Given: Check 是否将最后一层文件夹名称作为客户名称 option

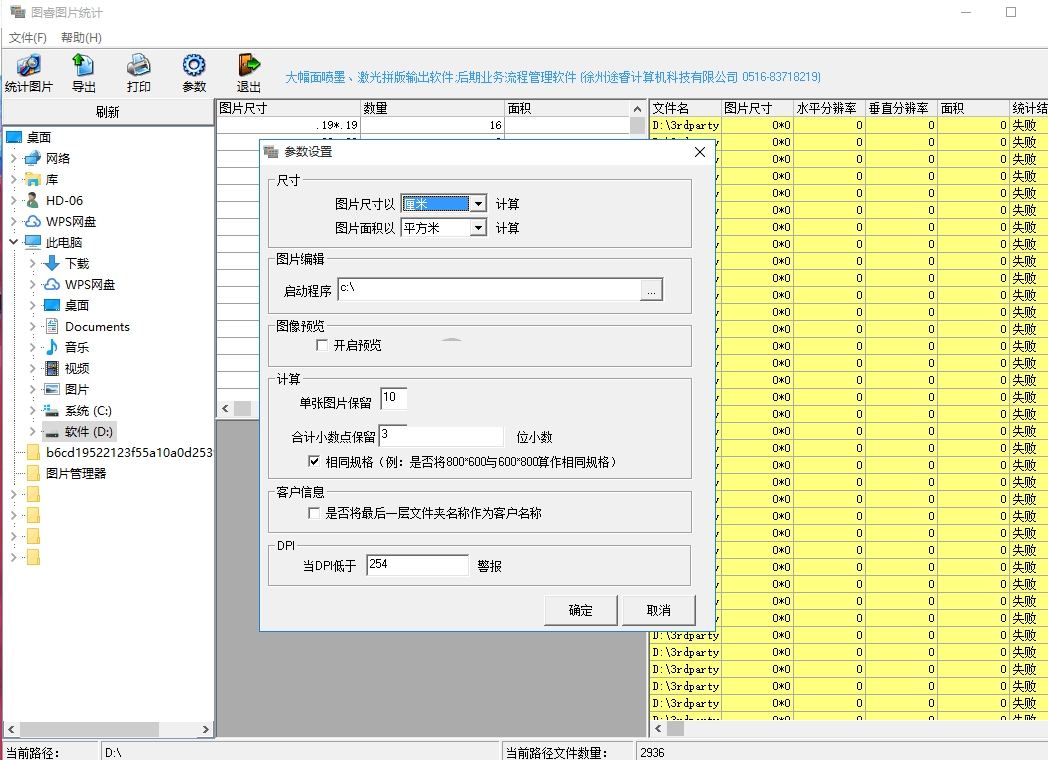Looking at the screenshot, I should (x=314, y=513).
